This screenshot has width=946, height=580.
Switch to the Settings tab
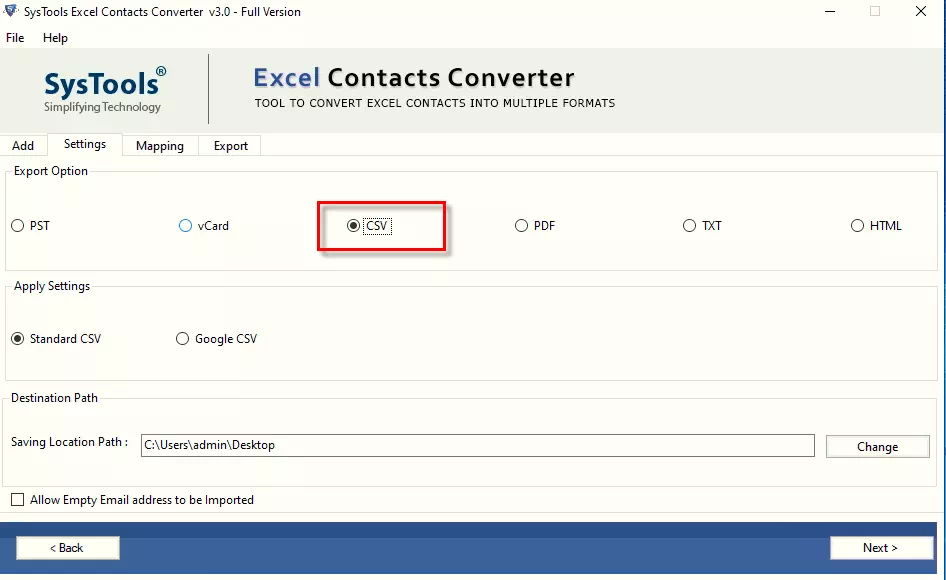[x=85, y=144]
